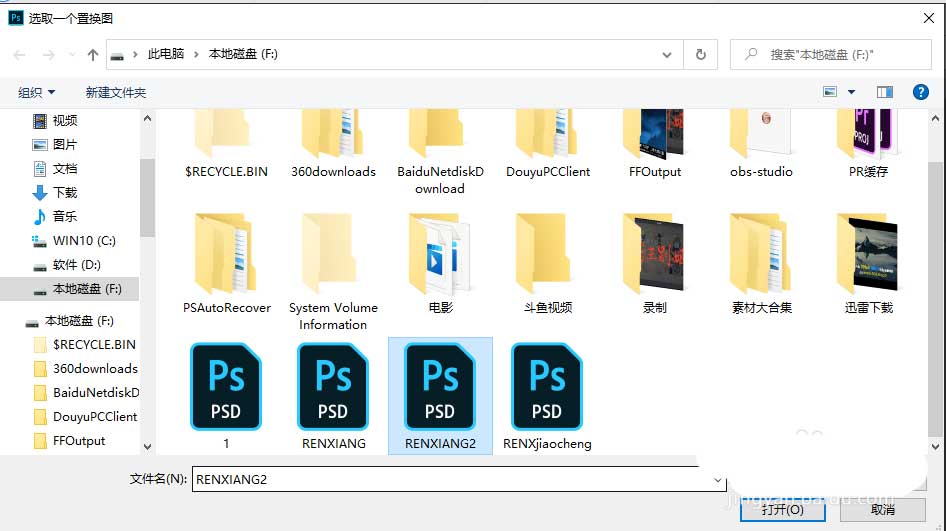Go forward with the right arrow
The image size is (946, 531).
coord(48,55)
